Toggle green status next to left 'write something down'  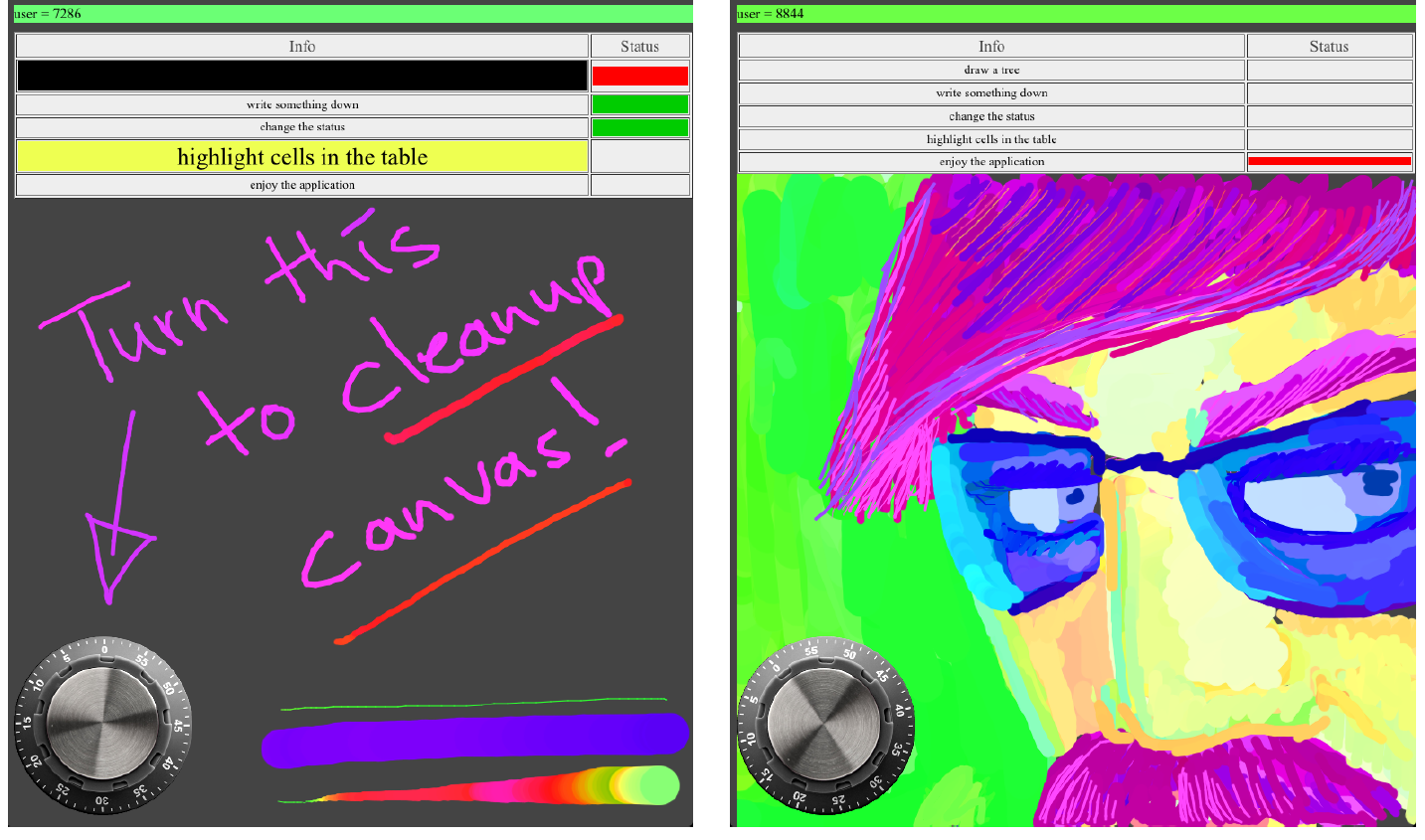pos(639,104)
